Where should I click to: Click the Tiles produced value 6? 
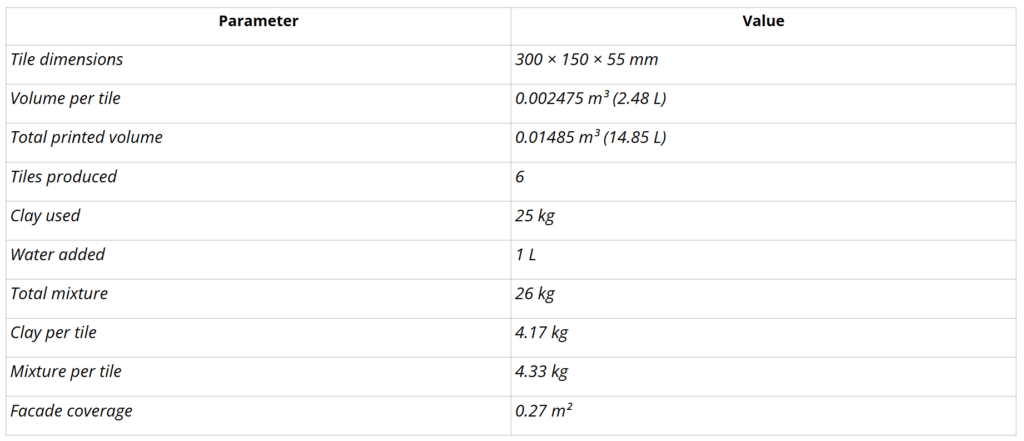520,176
